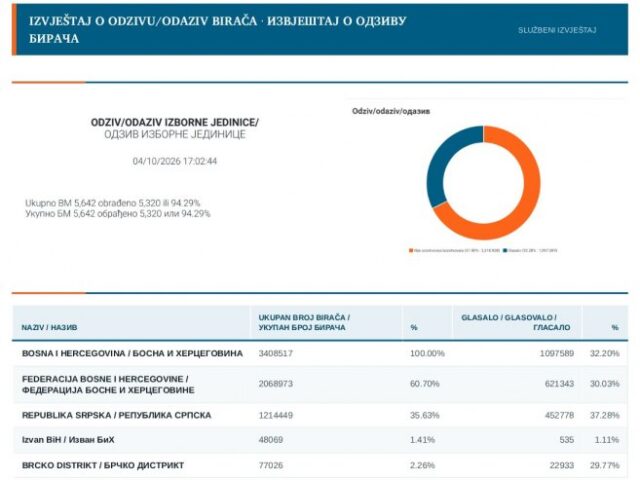Viewport: 640px width, 480px height.
Task: Click the 'SLUŽBENI IZVJEŠTAJ' label in header
Action: pyautogui.click(x=557, y=30)
